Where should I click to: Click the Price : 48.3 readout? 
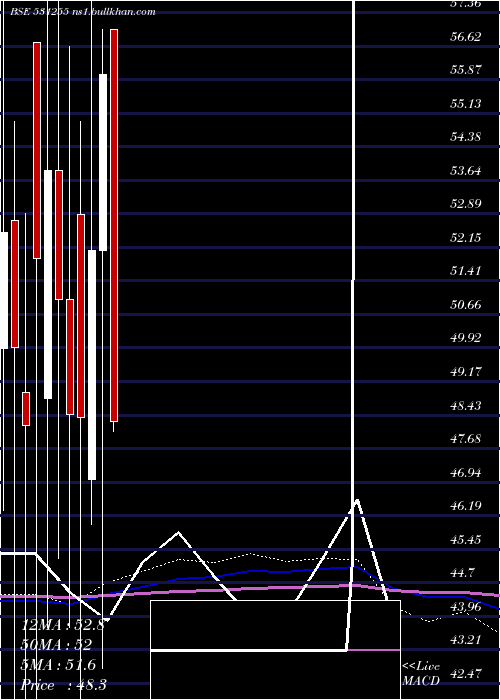click(64, 686)
